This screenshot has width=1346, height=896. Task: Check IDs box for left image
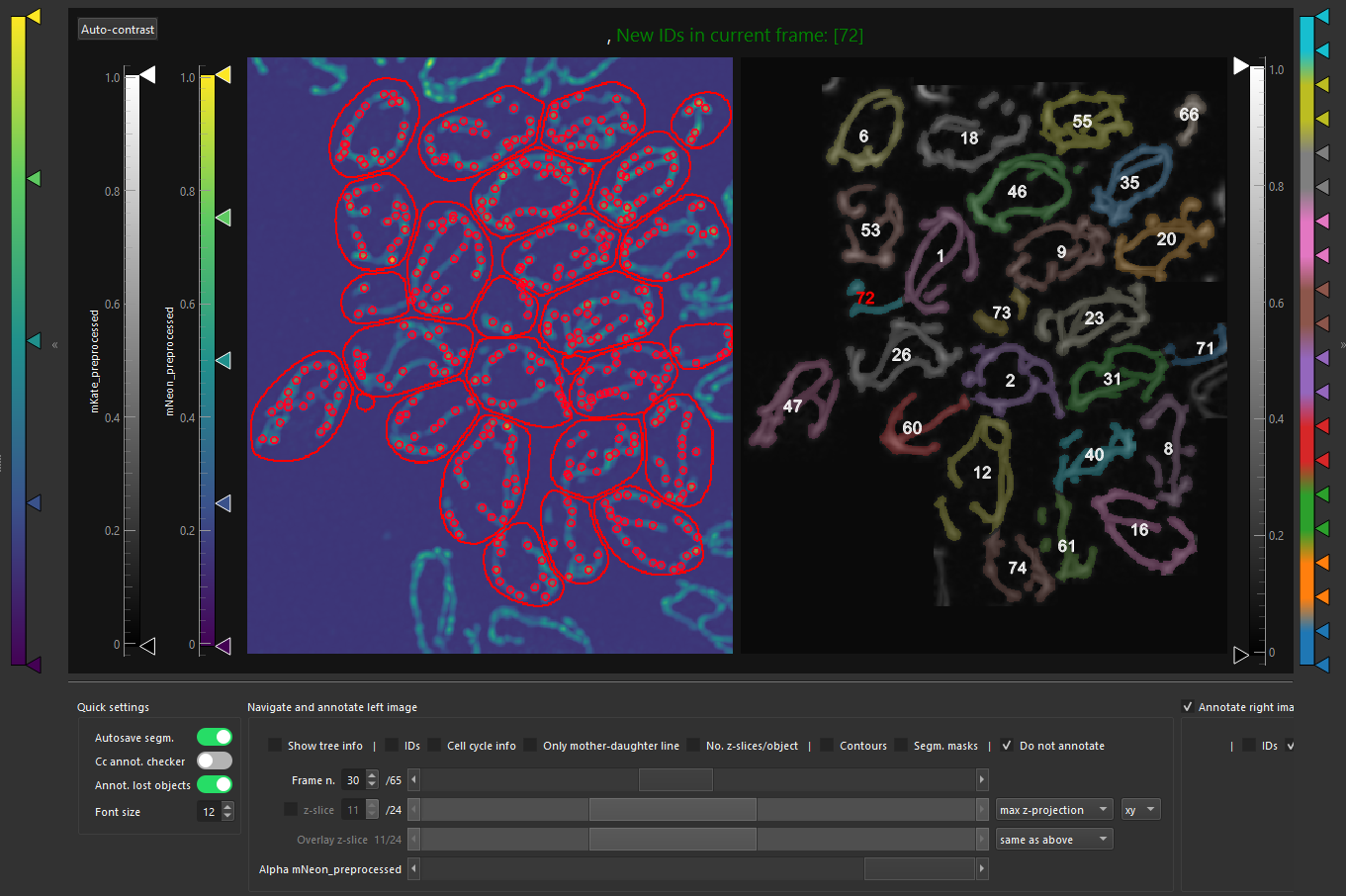pos(392,745)
